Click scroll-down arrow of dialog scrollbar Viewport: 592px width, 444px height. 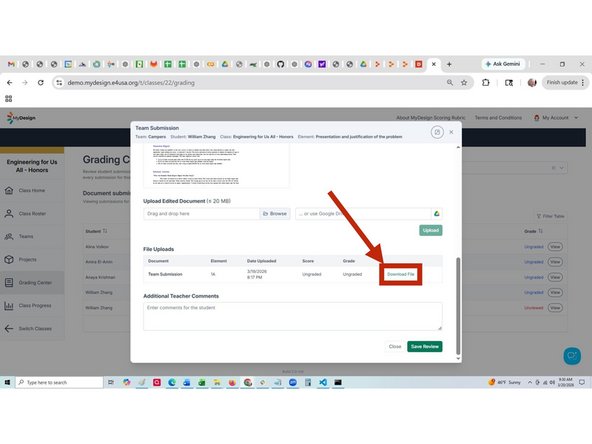(458, 358)
